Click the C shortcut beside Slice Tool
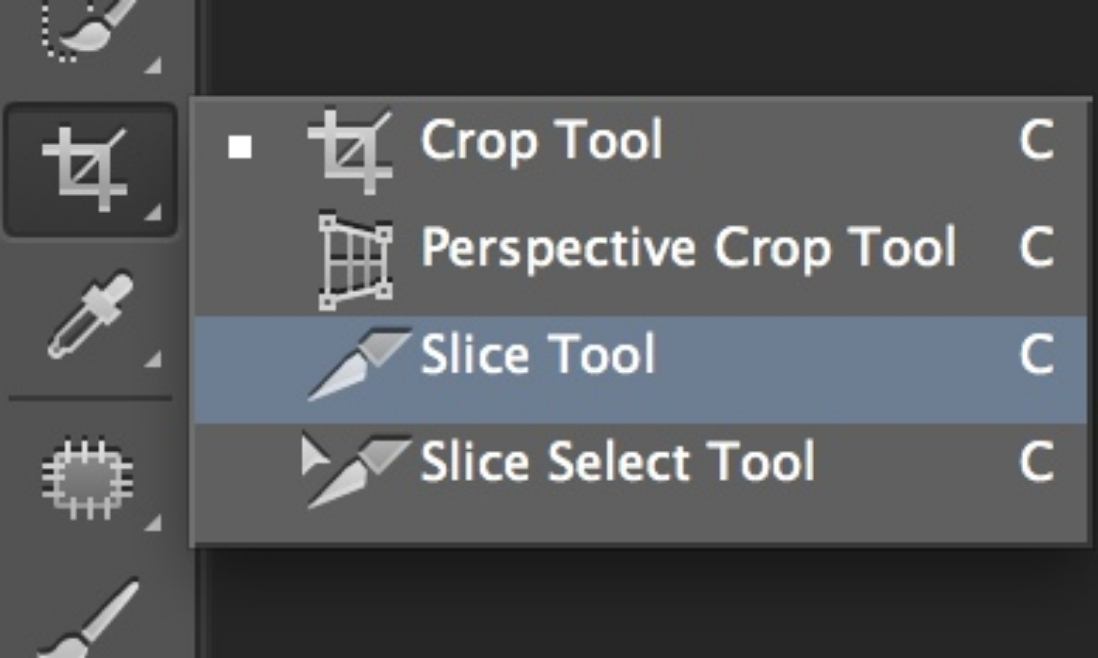 coord(1037,354)
